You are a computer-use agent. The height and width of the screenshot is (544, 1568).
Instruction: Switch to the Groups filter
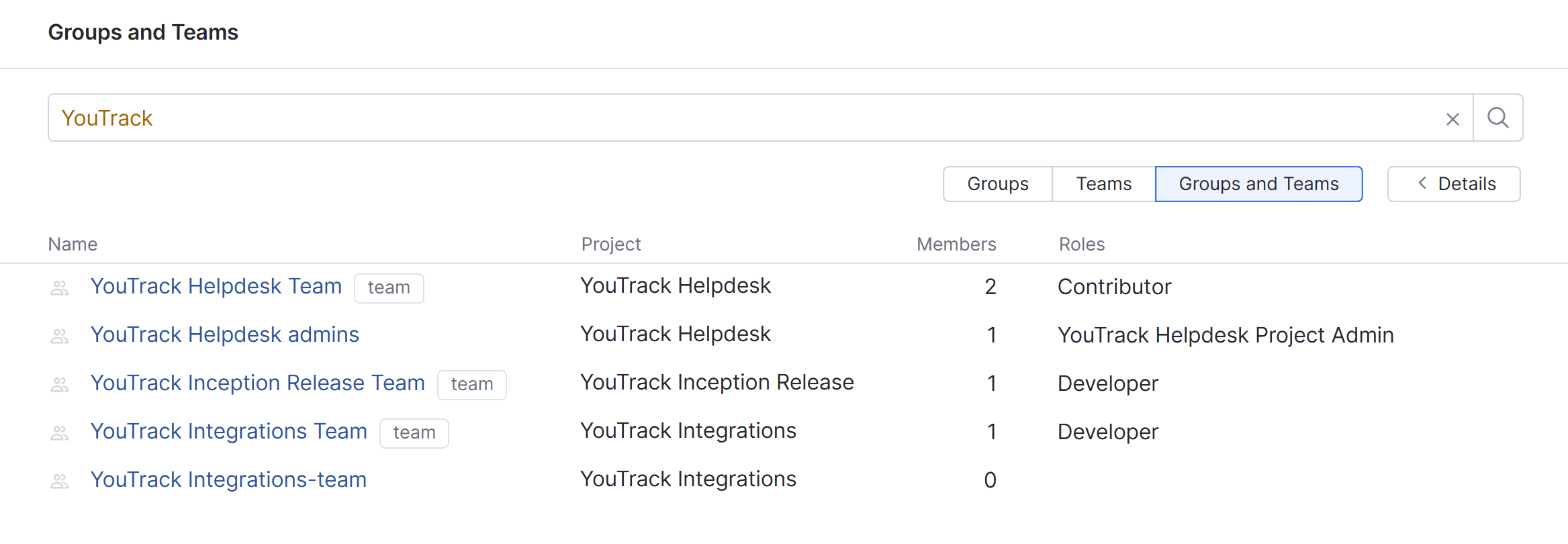click(x=997, y=184)
